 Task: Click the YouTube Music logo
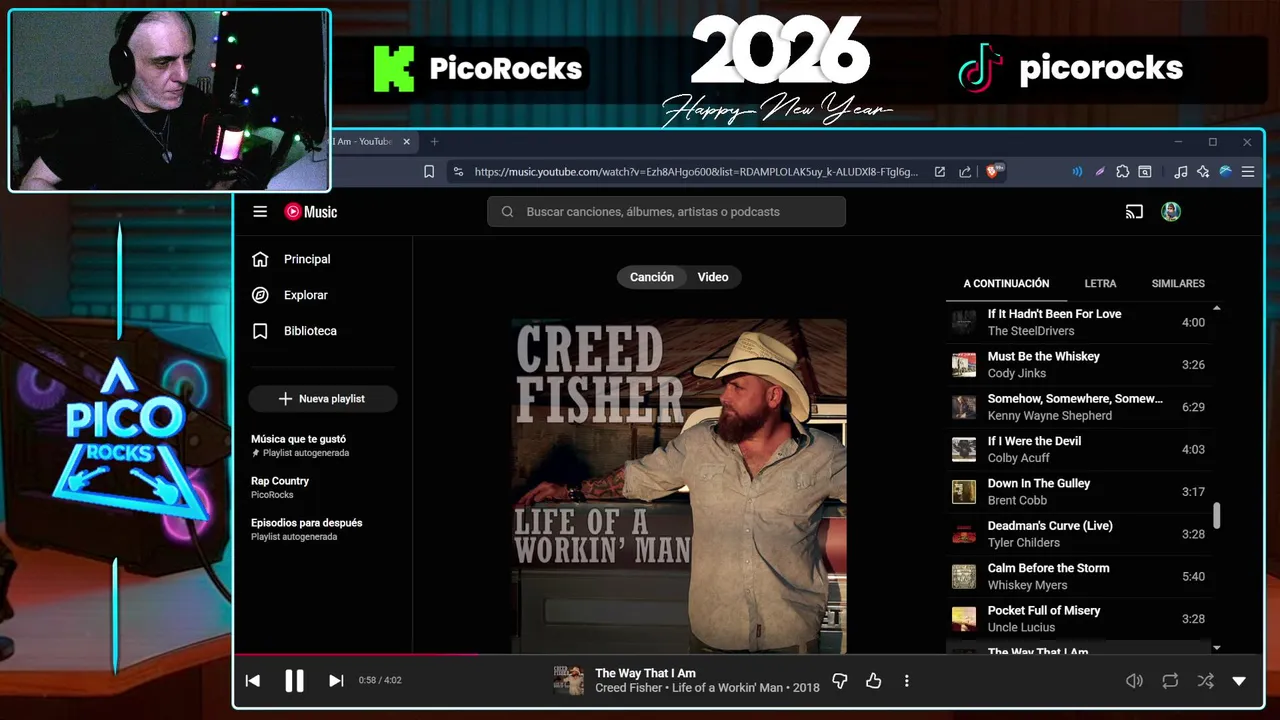(311, 211)
